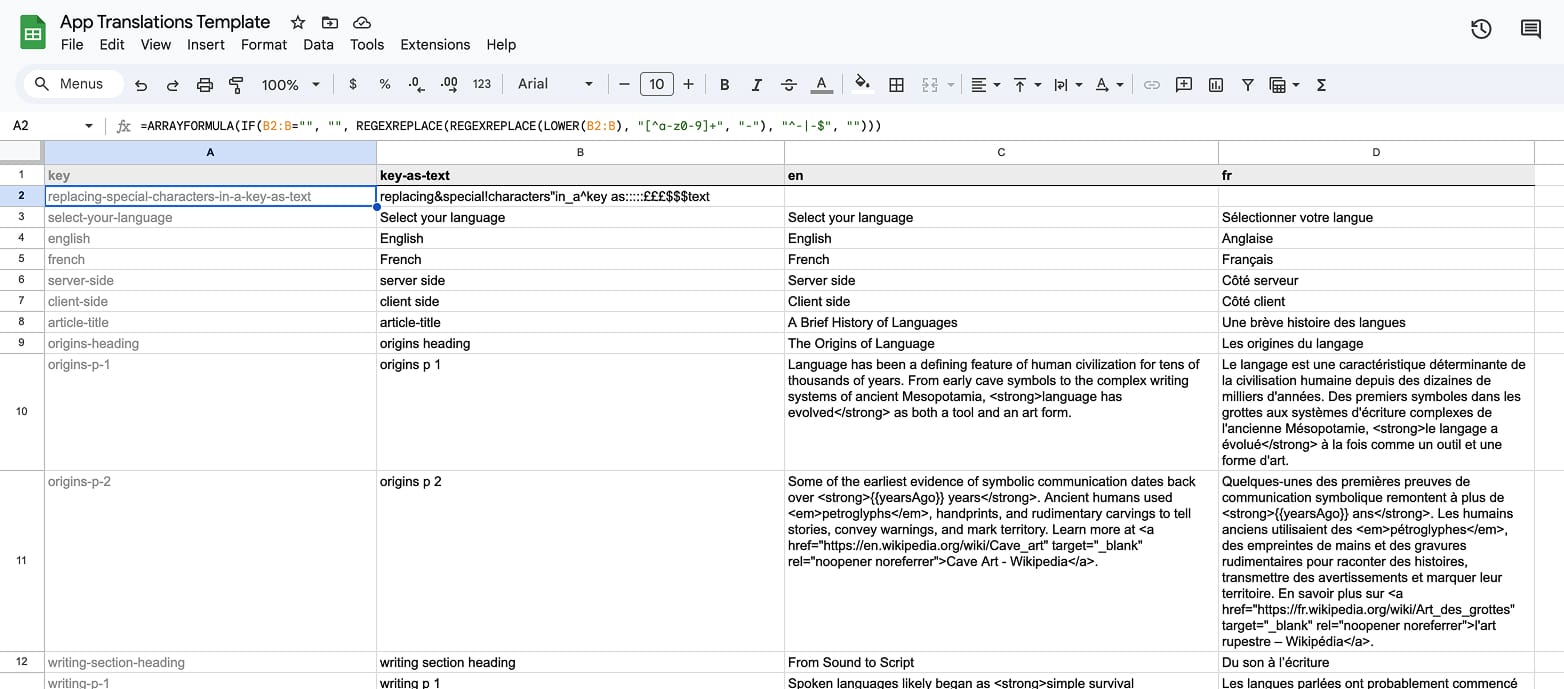The height and width of the screenshot is (689, 1564).
Task: Activate the paint format tool
Action: [x=236, y=85]
